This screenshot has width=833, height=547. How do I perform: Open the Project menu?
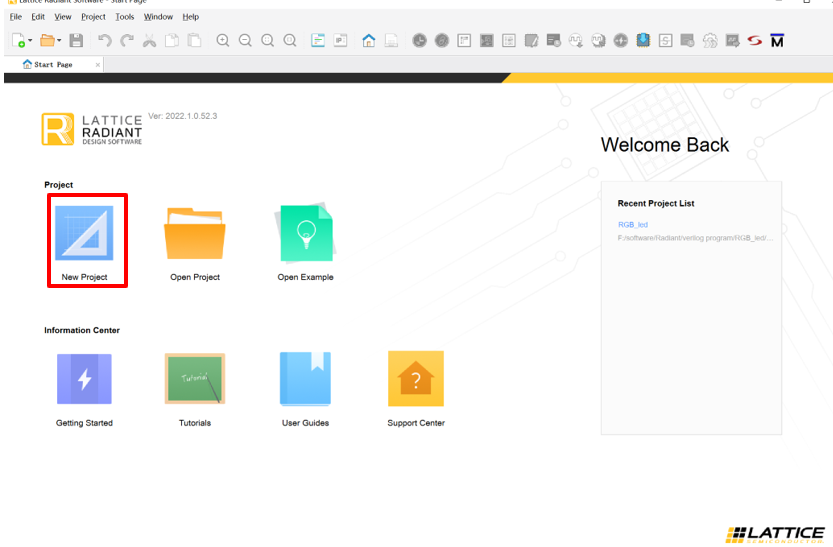[x=93, y=17]
